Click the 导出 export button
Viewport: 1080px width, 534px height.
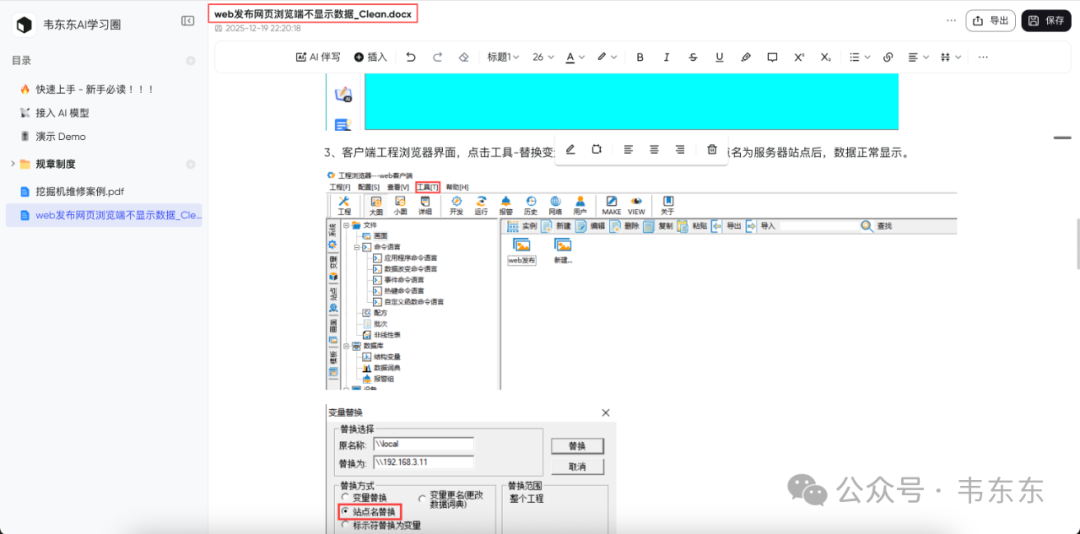(990, 21)
